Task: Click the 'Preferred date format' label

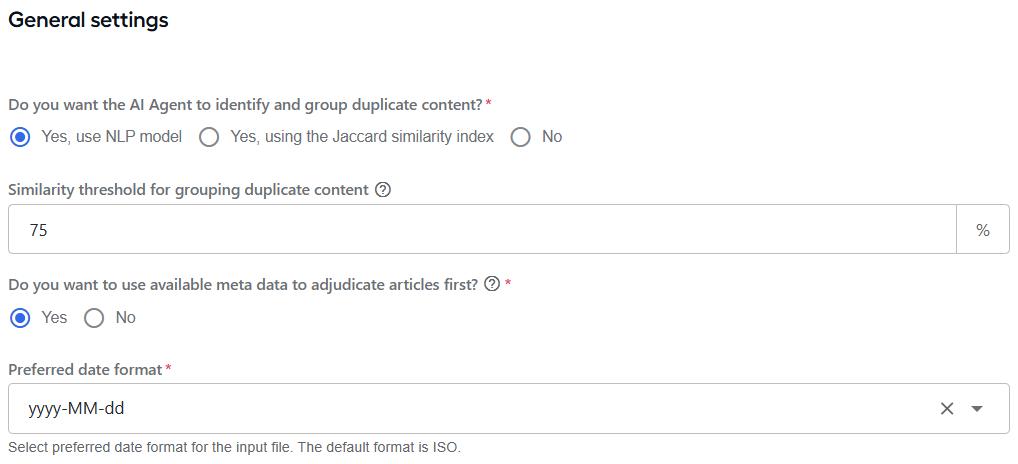Action: pos(85,370)
